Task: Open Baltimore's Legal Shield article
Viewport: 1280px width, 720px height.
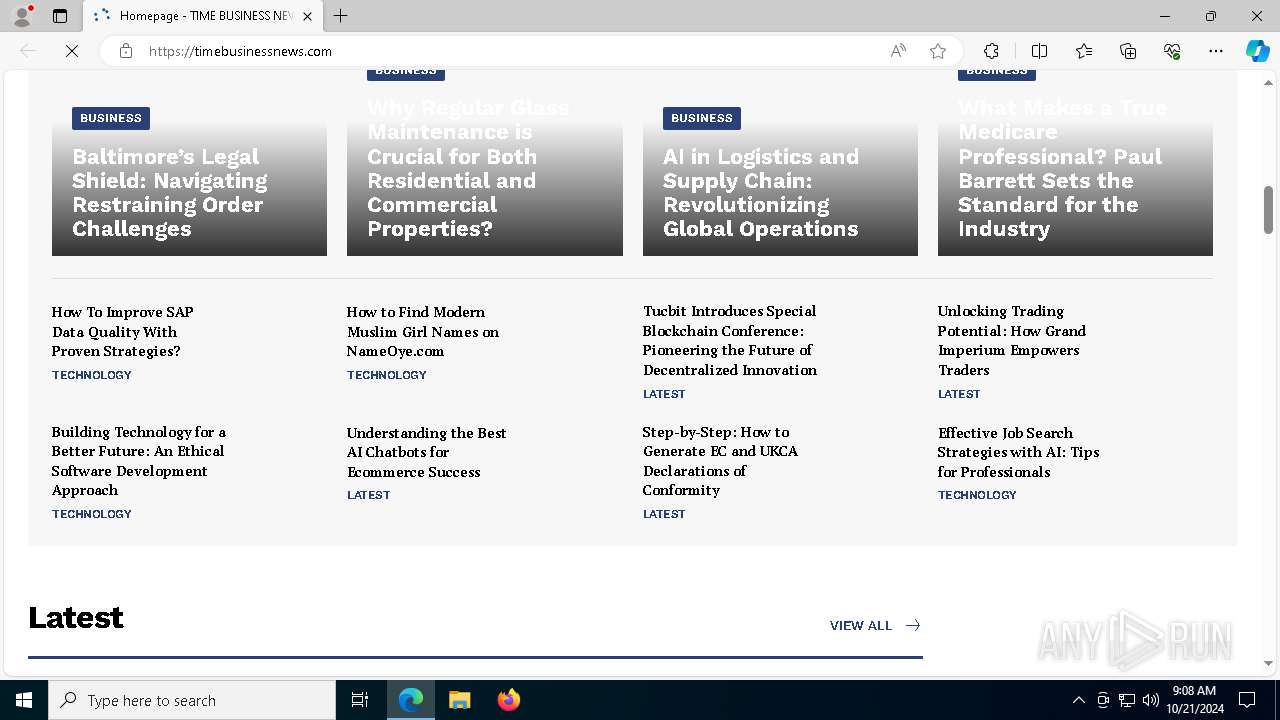Action: pyautogui.click(x=170, y=193)
